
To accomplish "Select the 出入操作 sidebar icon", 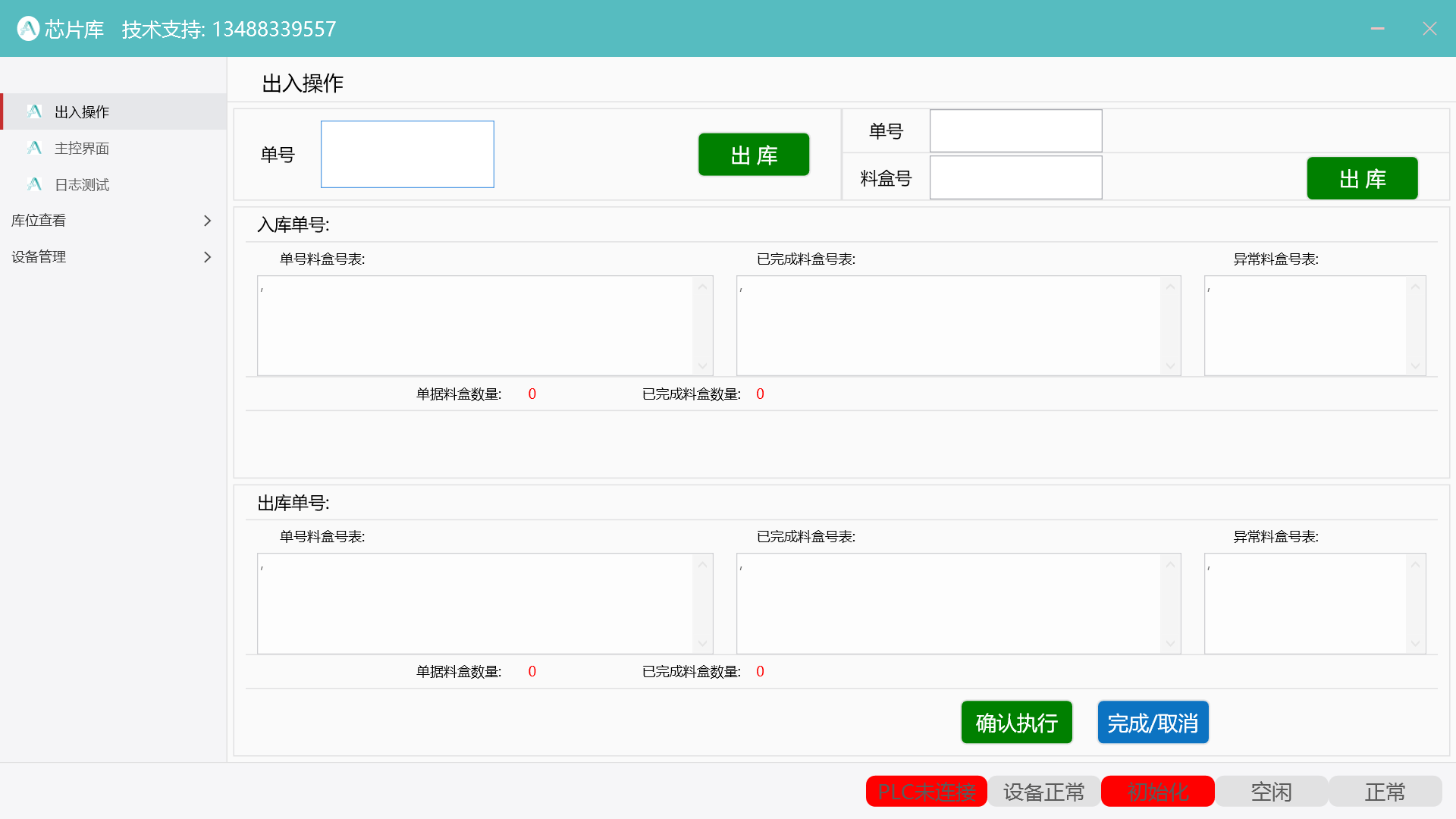I will [34, 111].
